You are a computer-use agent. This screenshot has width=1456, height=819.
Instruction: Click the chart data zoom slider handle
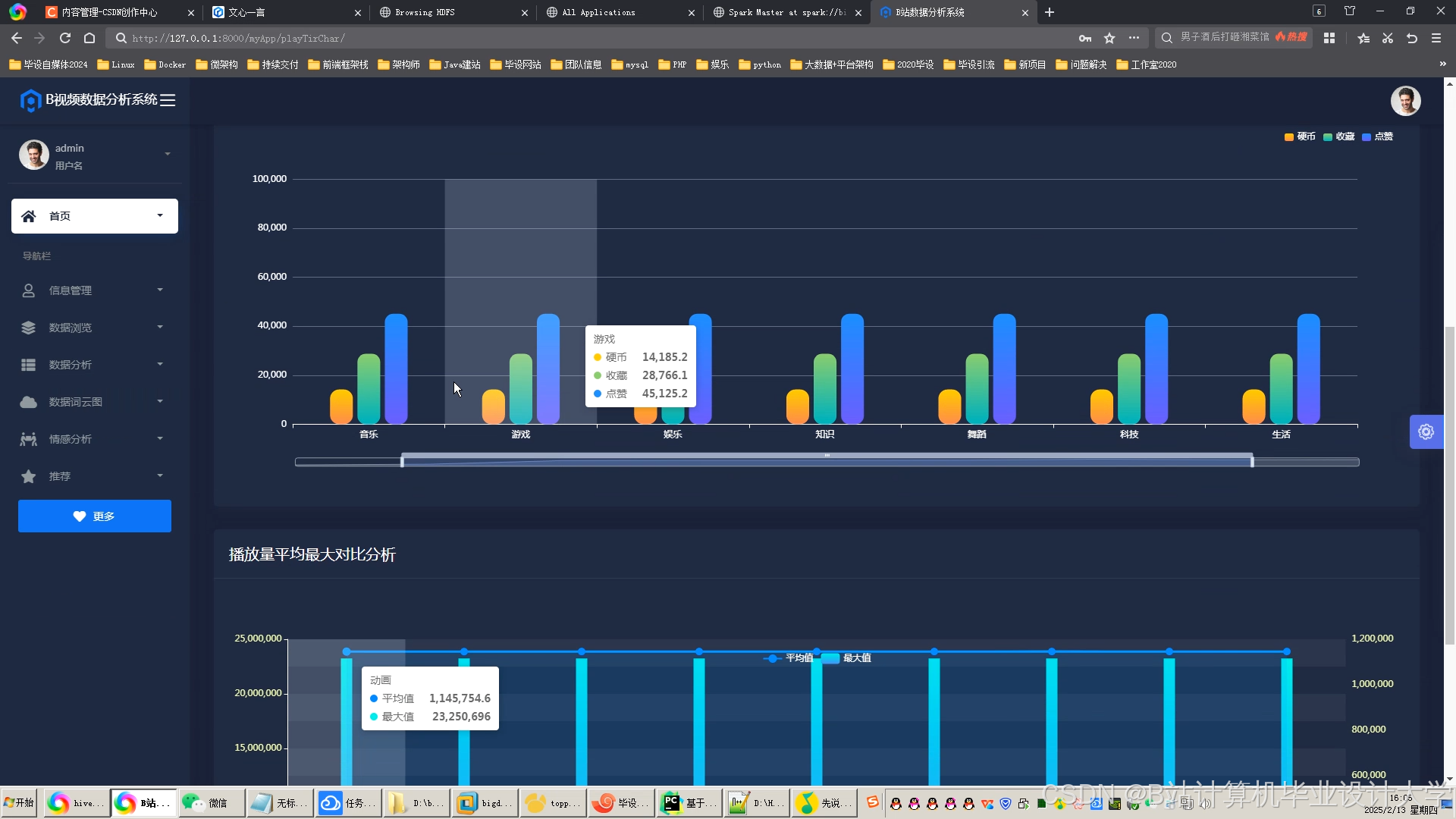click(402, 461)
